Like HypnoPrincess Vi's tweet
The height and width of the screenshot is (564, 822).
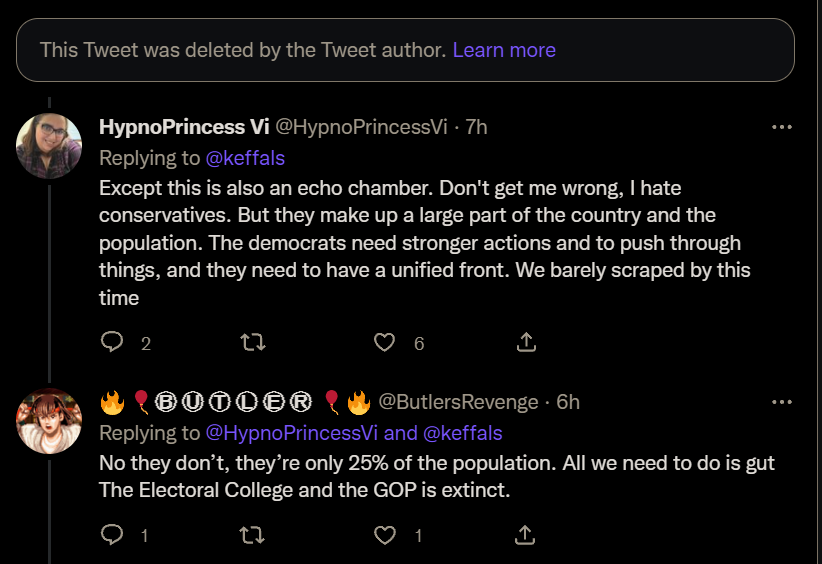[384, 342]
